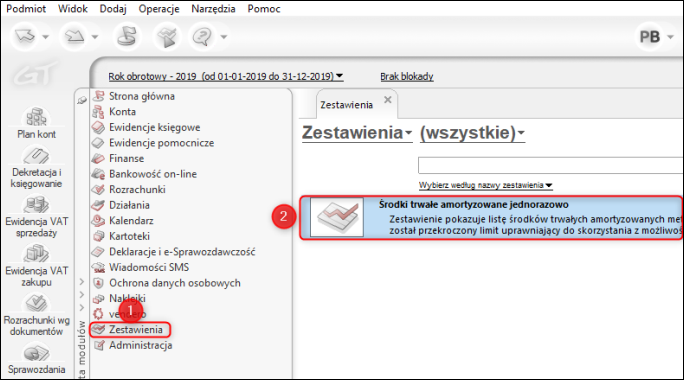The image size is (684, 380).
Task: Click the Strona główna module icon
Action: [99, 96]
